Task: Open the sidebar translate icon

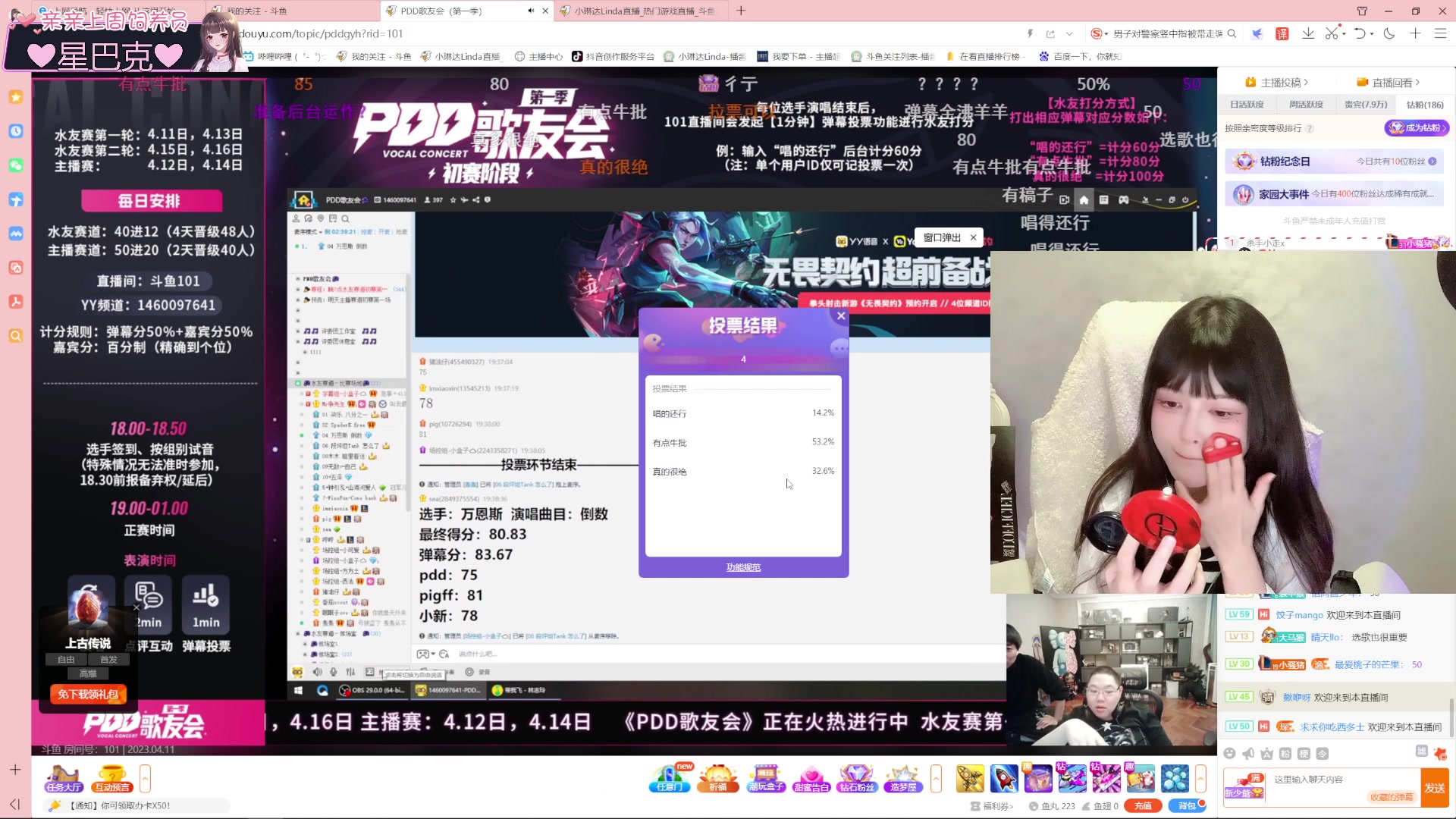Action: 16,268
